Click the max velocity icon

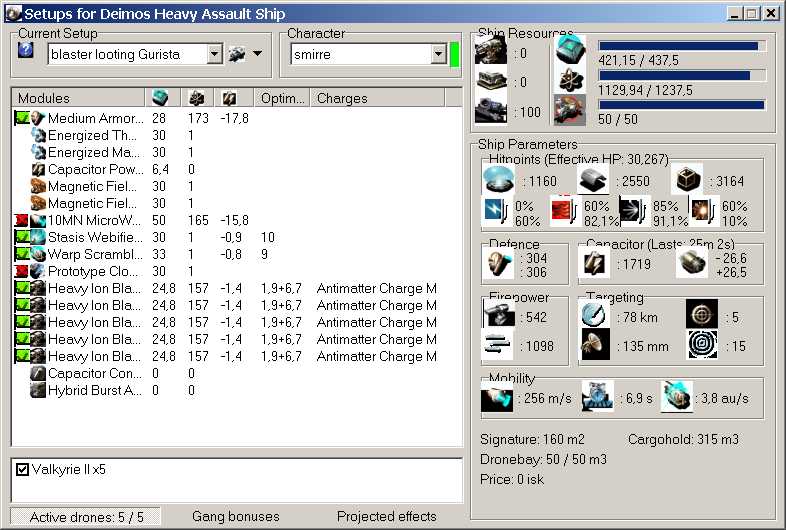[x=497, y=398]
